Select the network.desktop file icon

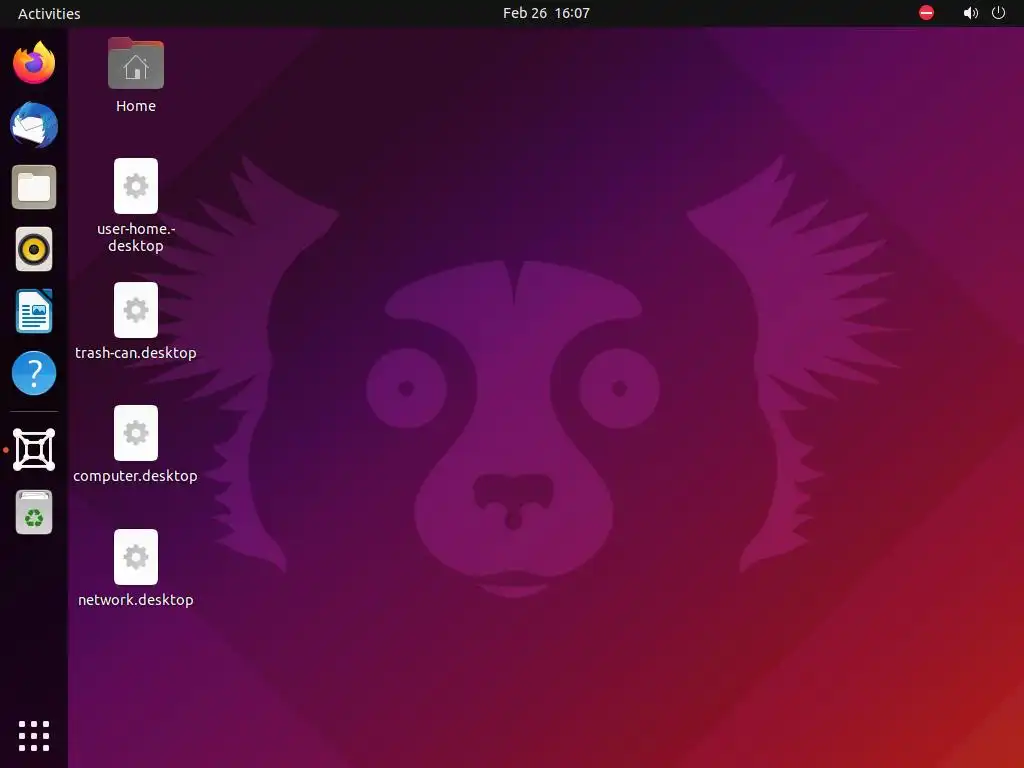tap(136, 557)
